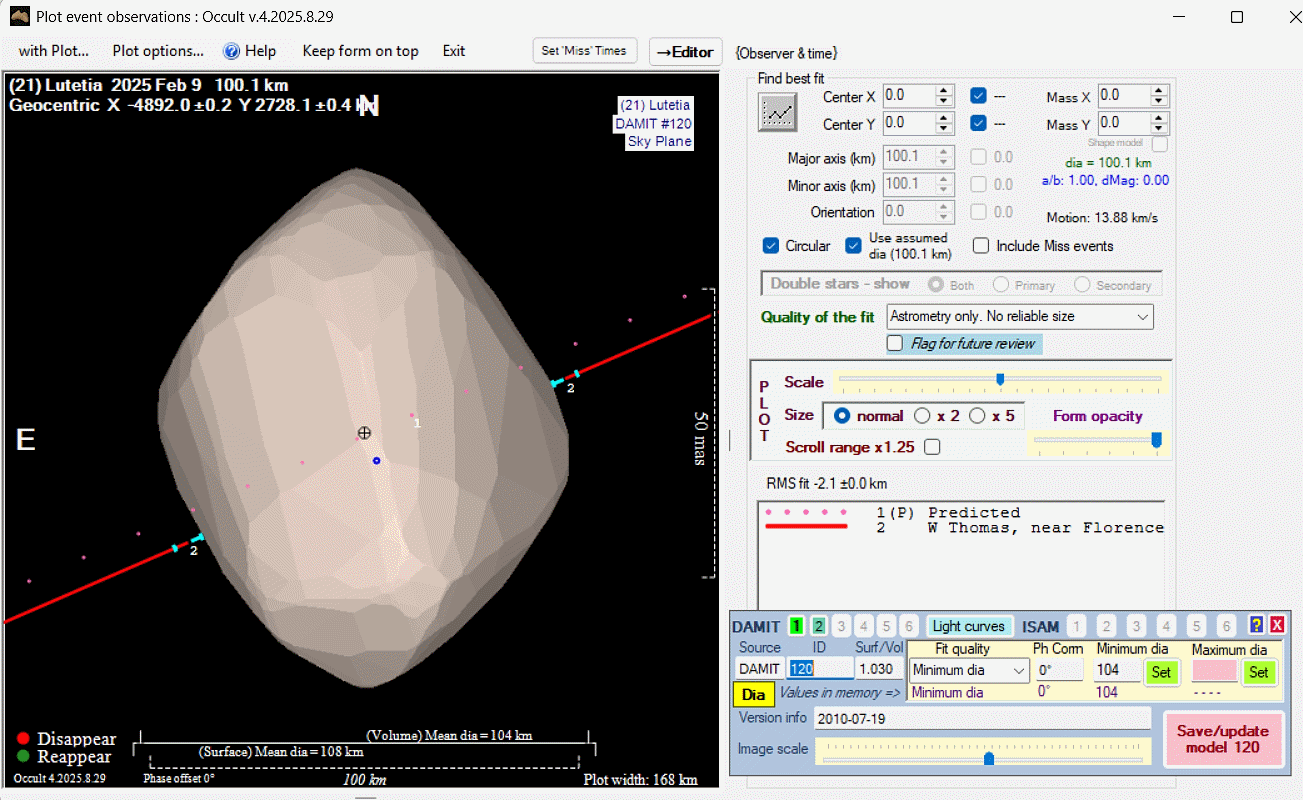This screenshot has height=800, width=1303.
Task: Select DAMIT model 2 button
Action: pos(818,626)
